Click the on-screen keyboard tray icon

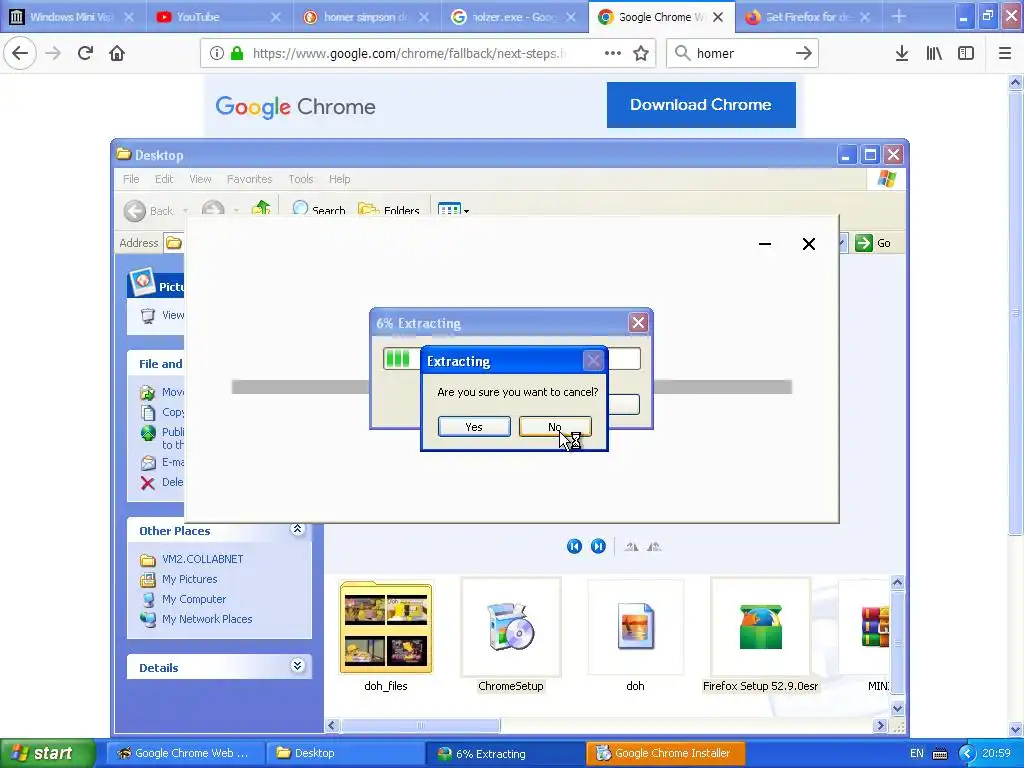tap(940, 754)
